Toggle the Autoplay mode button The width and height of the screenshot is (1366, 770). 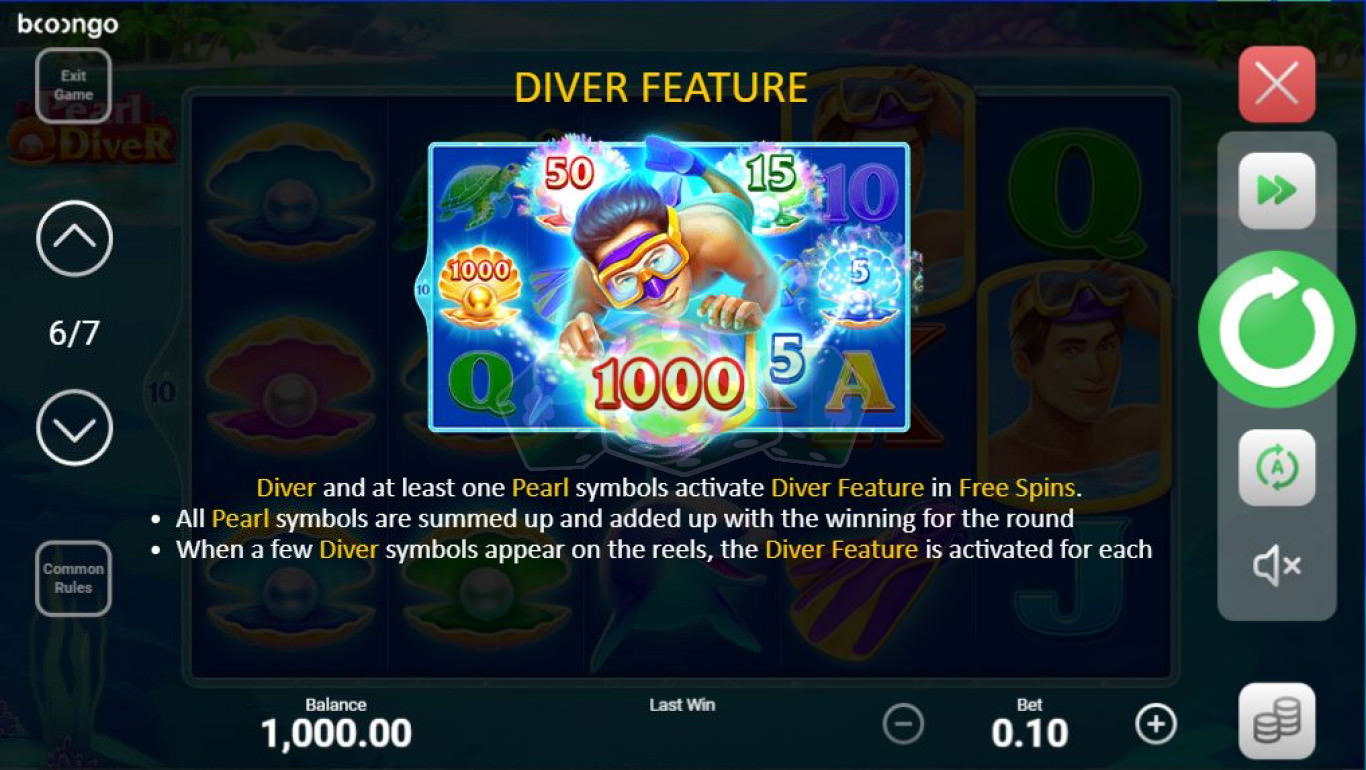[1277, 468]
